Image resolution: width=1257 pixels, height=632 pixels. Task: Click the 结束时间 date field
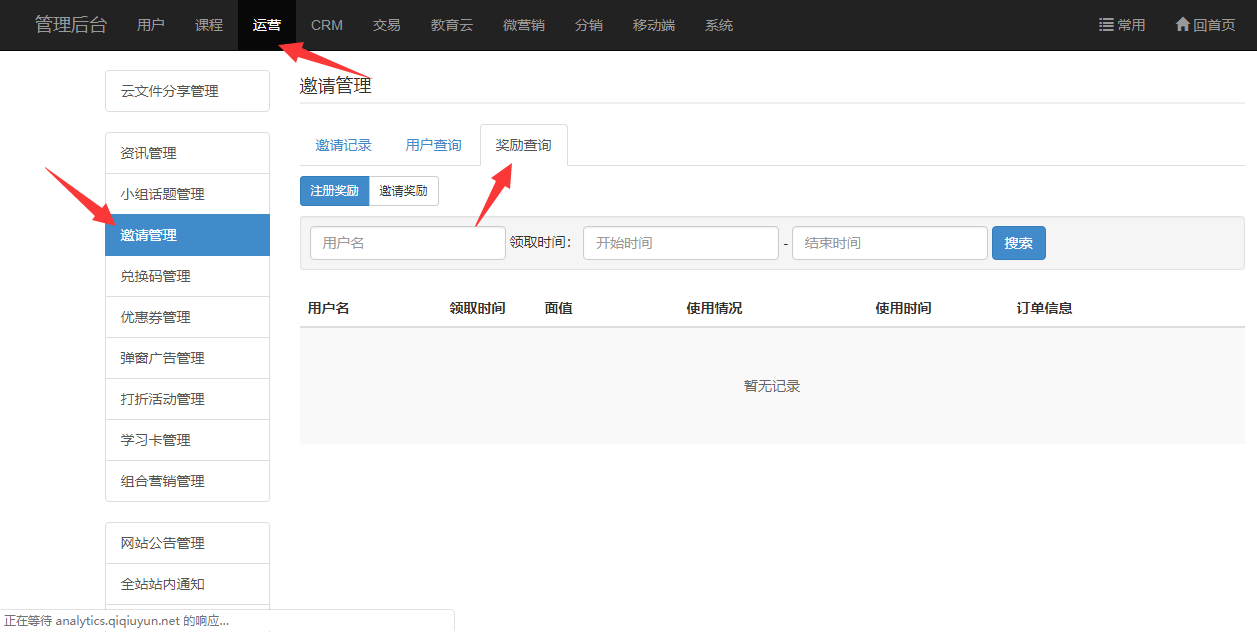click(889, 243)
